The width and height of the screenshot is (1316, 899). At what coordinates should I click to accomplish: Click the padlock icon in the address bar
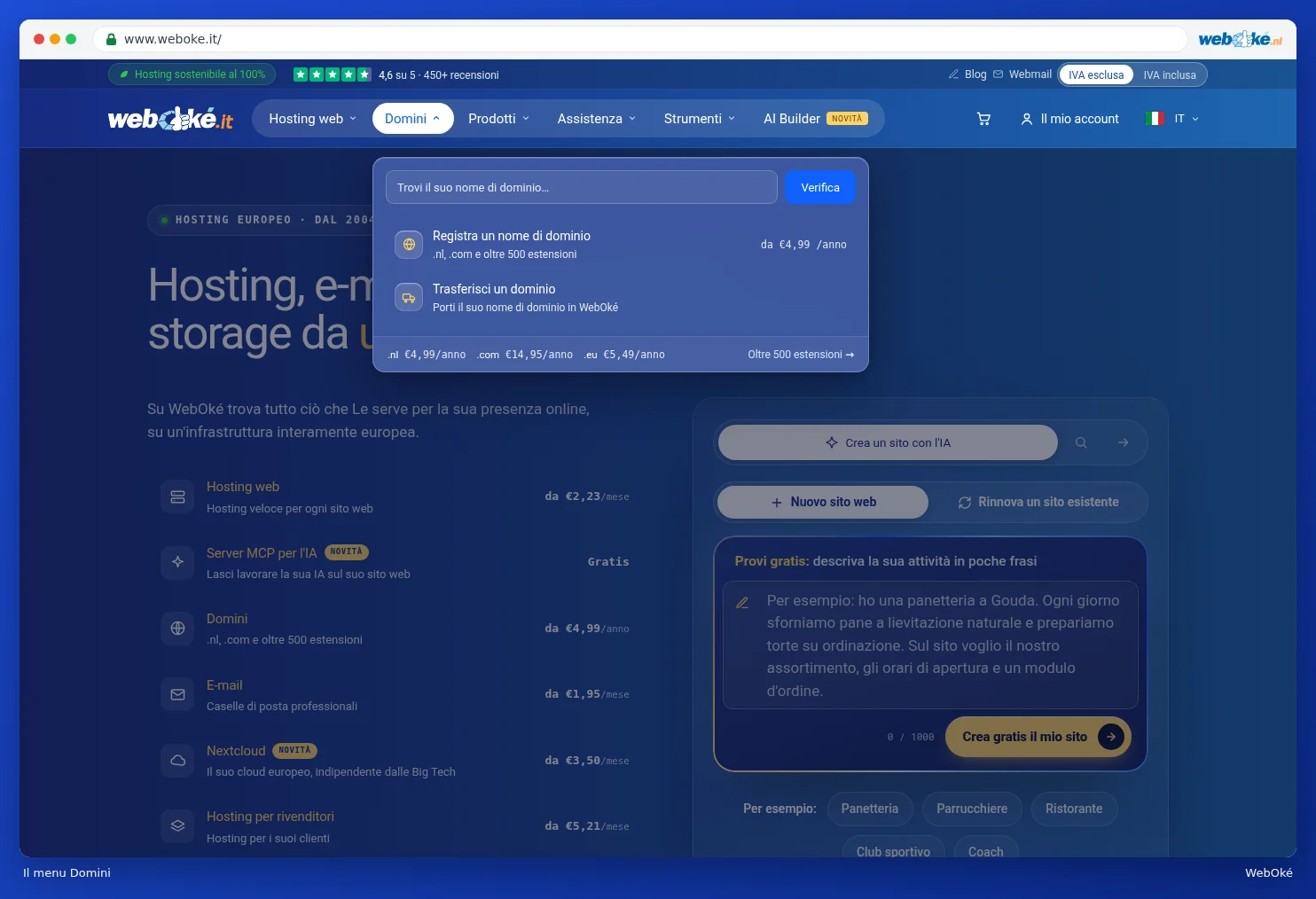pos(112,39)
